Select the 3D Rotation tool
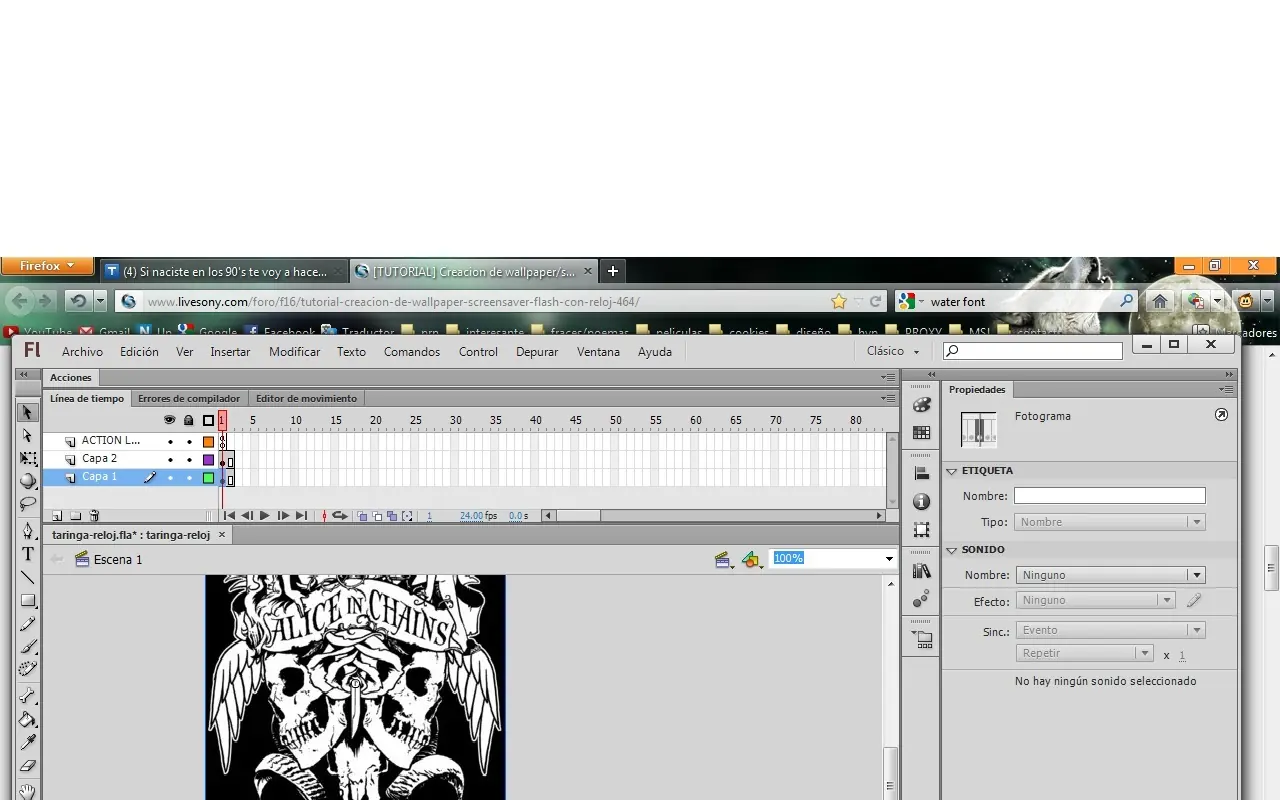 click(x=28, y=481)
